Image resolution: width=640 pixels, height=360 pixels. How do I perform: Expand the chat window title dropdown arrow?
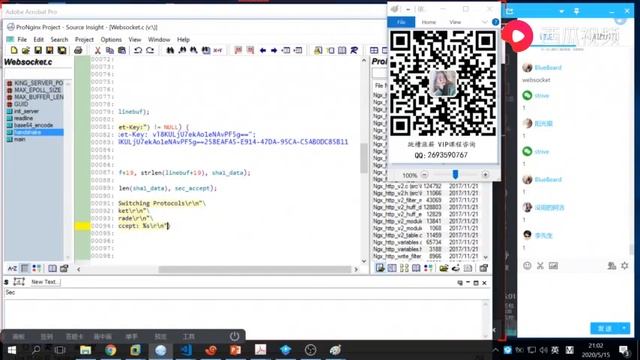tap(562, 11)
